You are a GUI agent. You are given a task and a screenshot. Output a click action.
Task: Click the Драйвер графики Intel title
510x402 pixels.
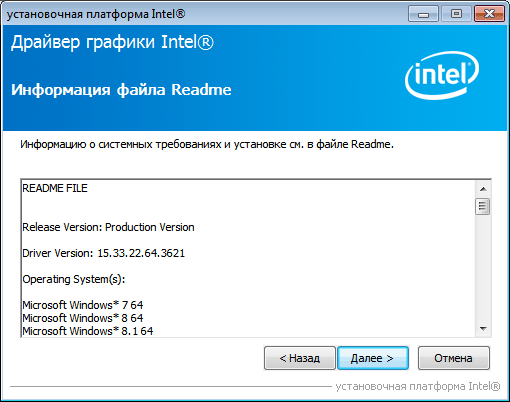(x=112, y=43)
